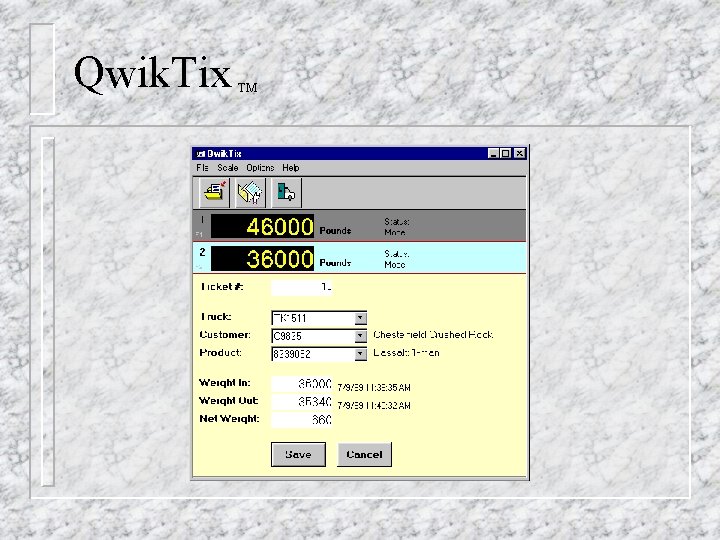Open the Options menu
Viewport: 720px width, 540px height.
[260, 168]
